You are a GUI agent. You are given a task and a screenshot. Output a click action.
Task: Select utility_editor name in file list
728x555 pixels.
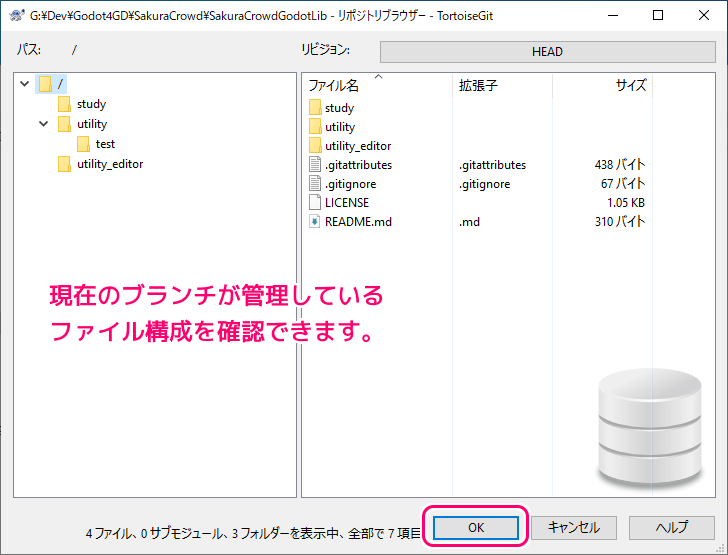pos(358,146)
